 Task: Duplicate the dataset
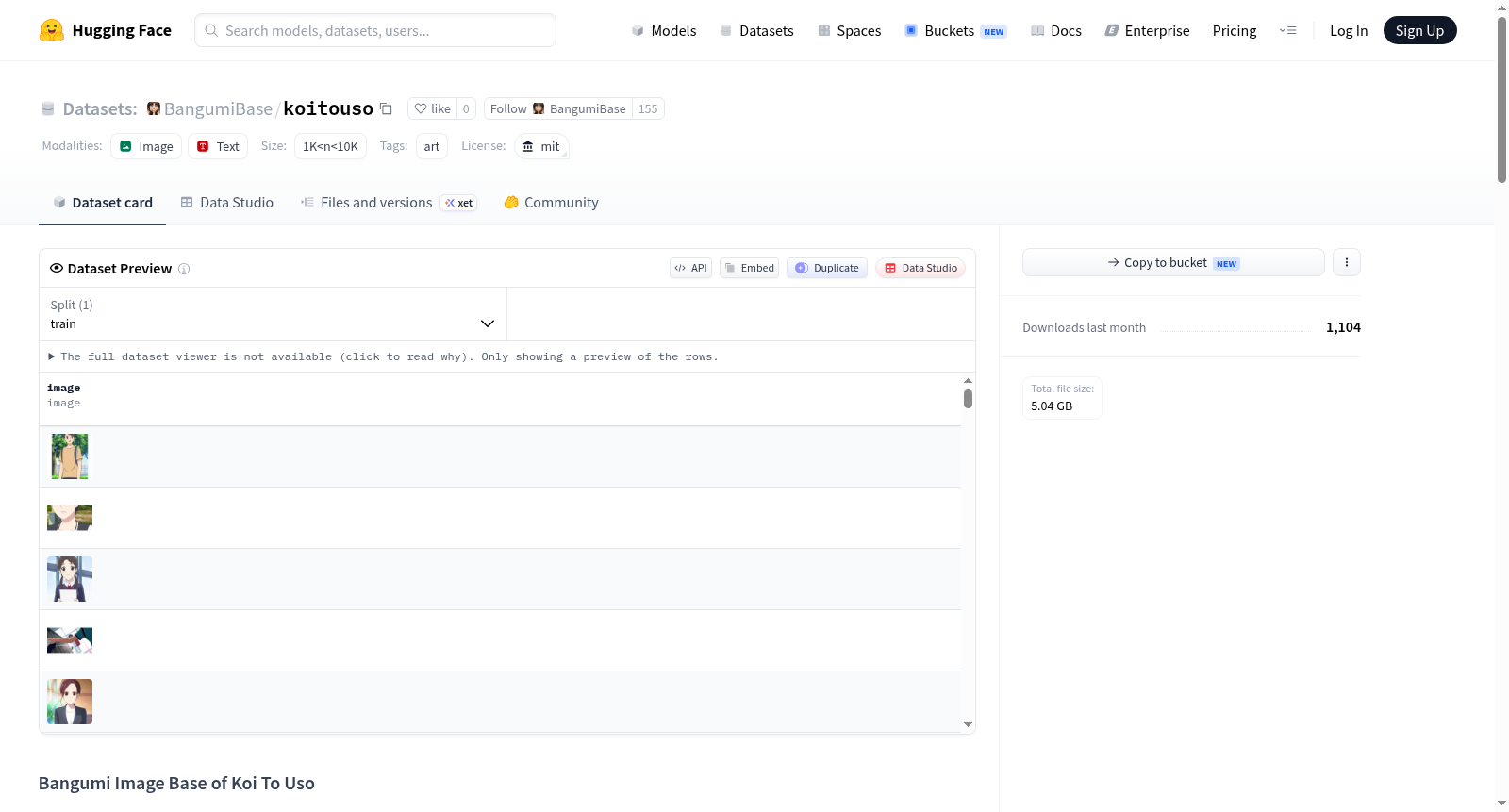click(827, 268)
